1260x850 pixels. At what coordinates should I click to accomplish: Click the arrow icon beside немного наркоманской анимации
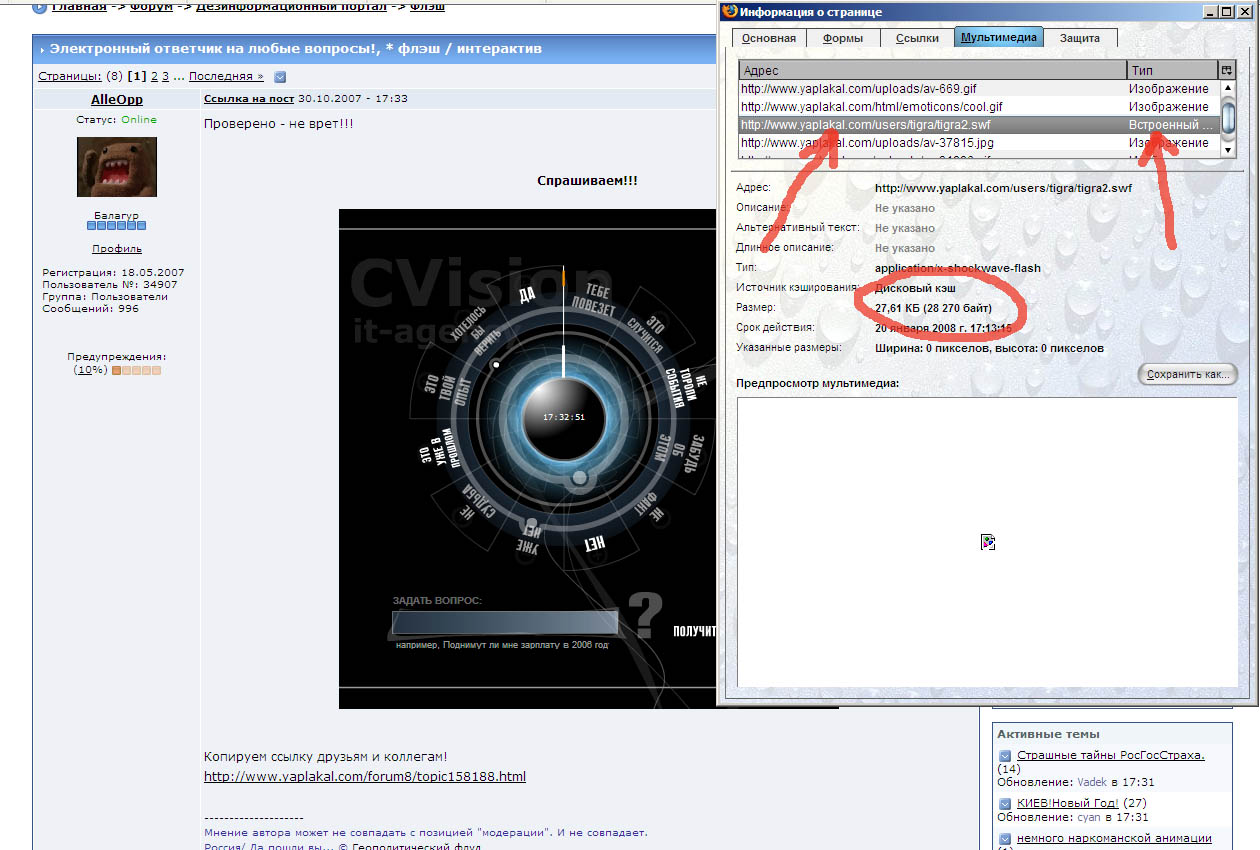[1005, 838]
